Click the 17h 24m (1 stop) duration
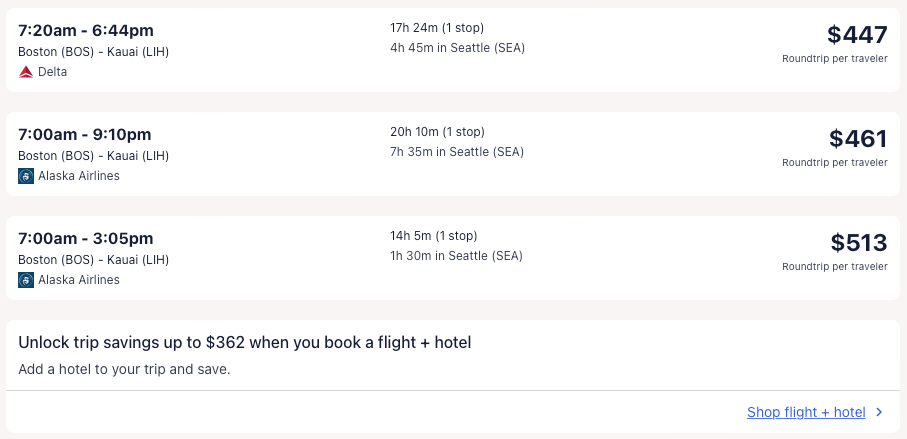 437,27
